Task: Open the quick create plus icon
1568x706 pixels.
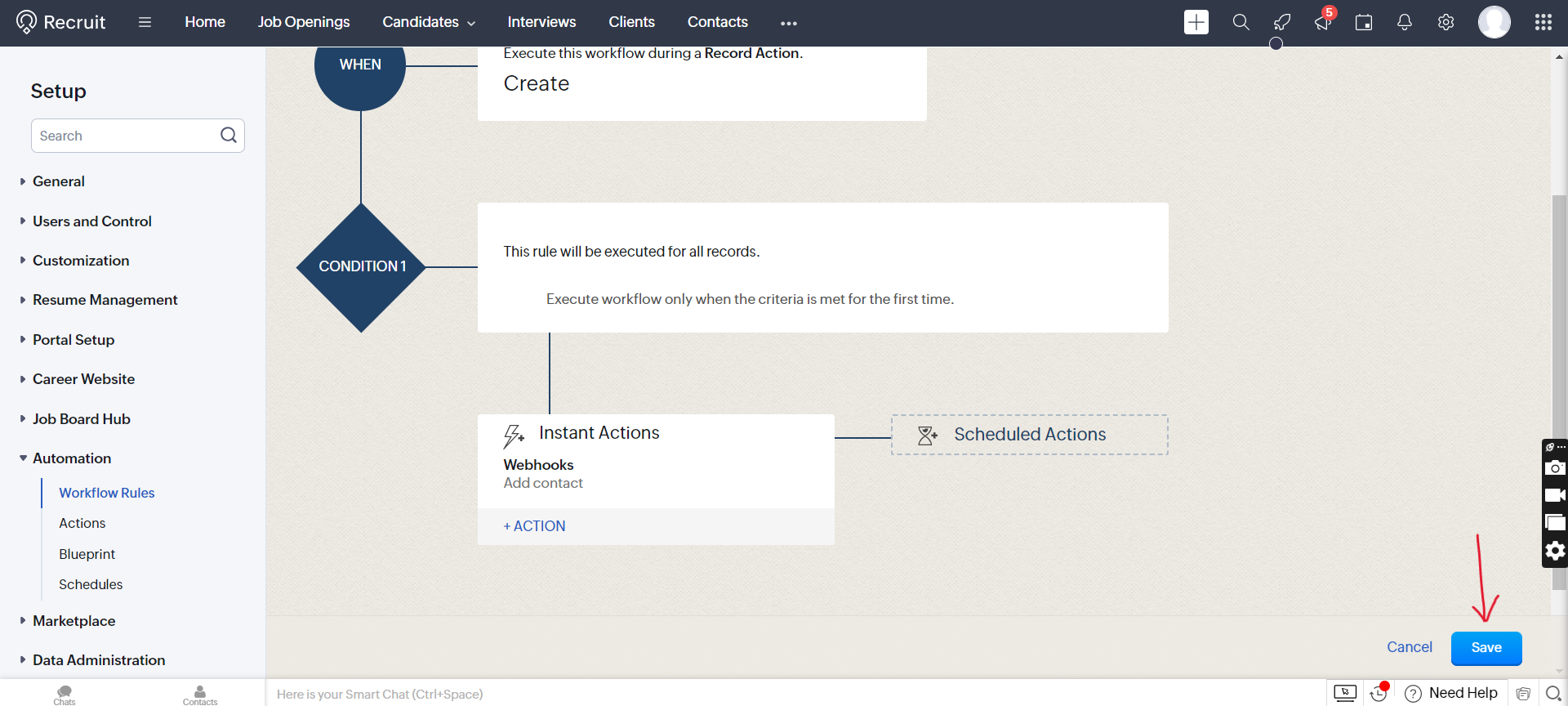Action: [x=1196, y=22]
